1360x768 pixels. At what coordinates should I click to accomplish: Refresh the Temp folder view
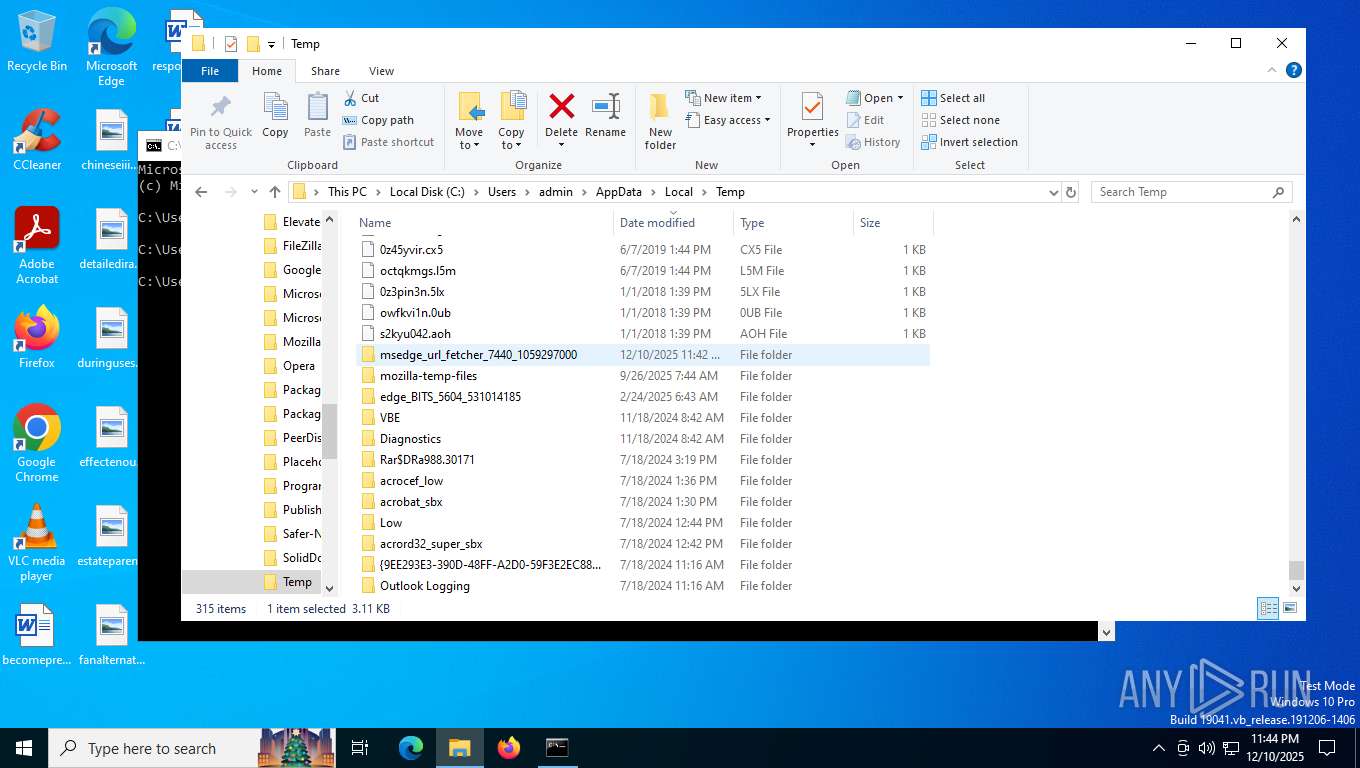[x=1071, y=192]
